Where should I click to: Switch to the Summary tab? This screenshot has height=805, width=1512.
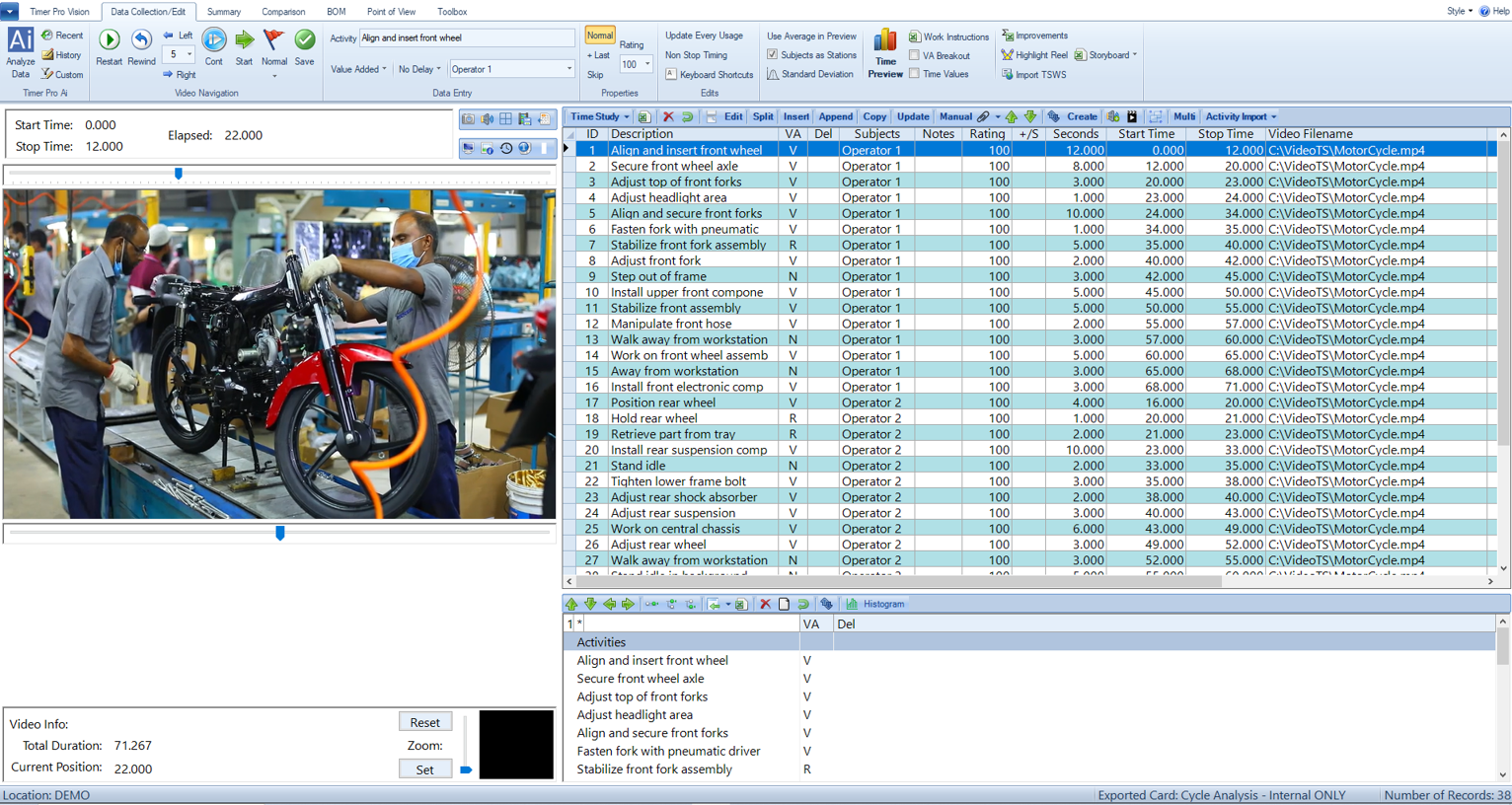pyautogui.click(x=224, y=12)
